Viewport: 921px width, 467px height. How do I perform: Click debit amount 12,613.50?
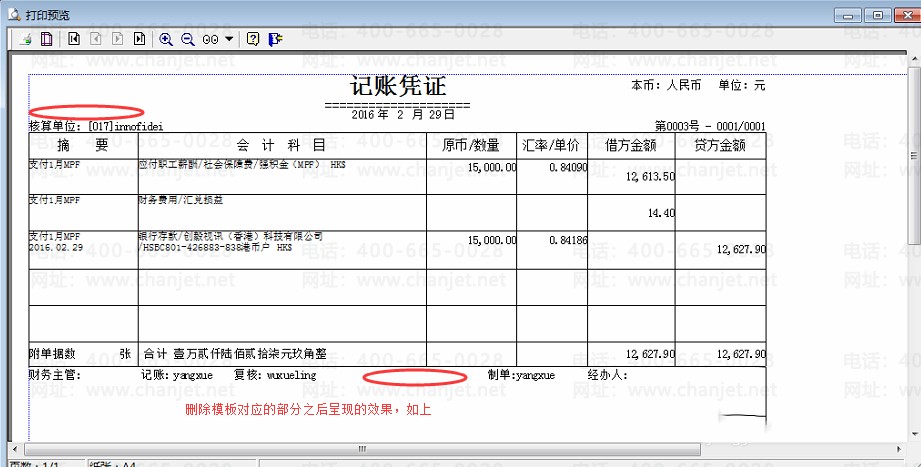(650, 177)
